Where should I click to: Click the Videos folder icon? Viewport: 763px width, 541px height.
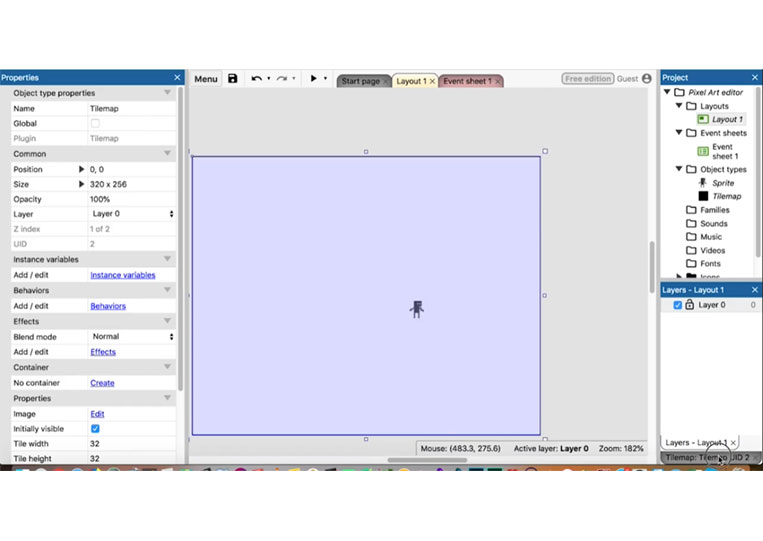691,250
